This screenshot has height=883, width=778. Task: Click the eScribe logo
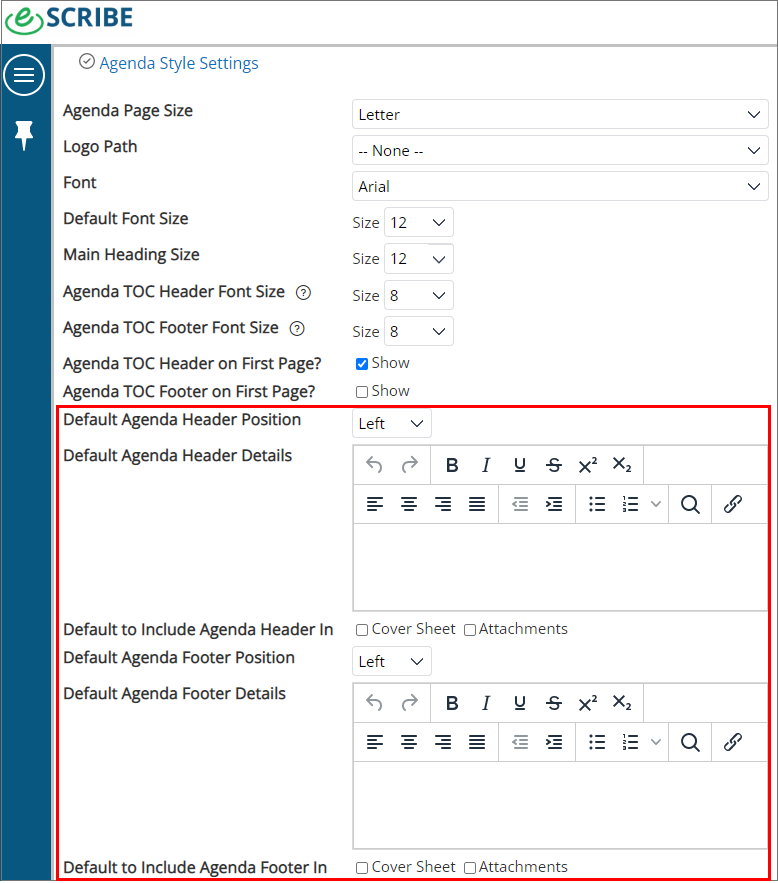click(69, 20)
